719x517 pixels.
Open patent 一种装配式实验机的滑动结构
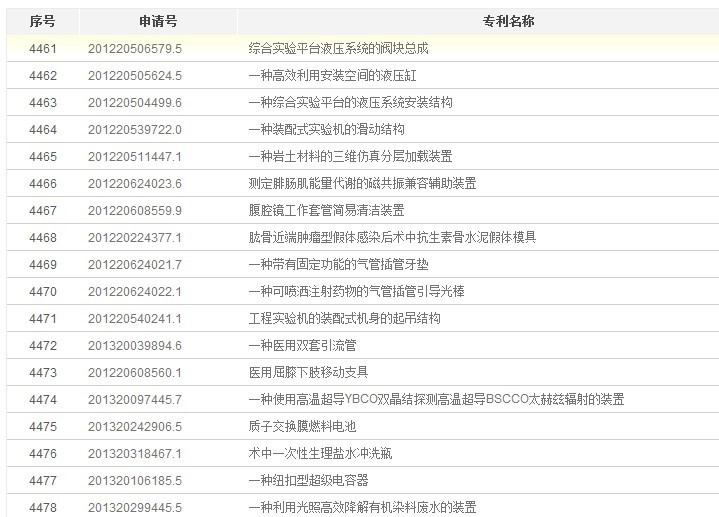point(326,129)
